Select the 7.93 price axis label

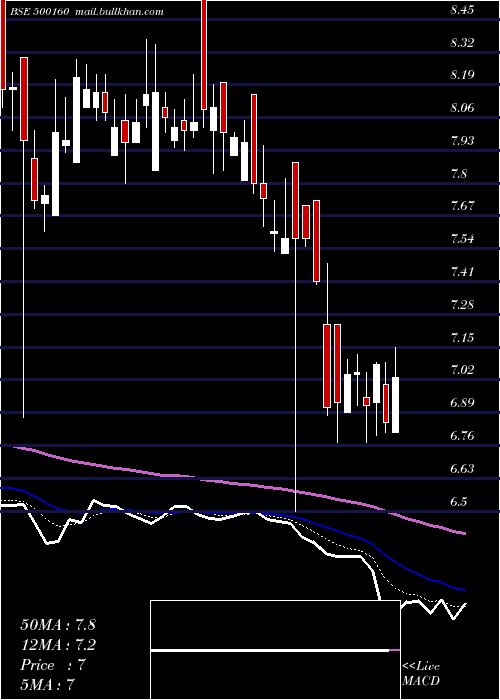[462, 141]
